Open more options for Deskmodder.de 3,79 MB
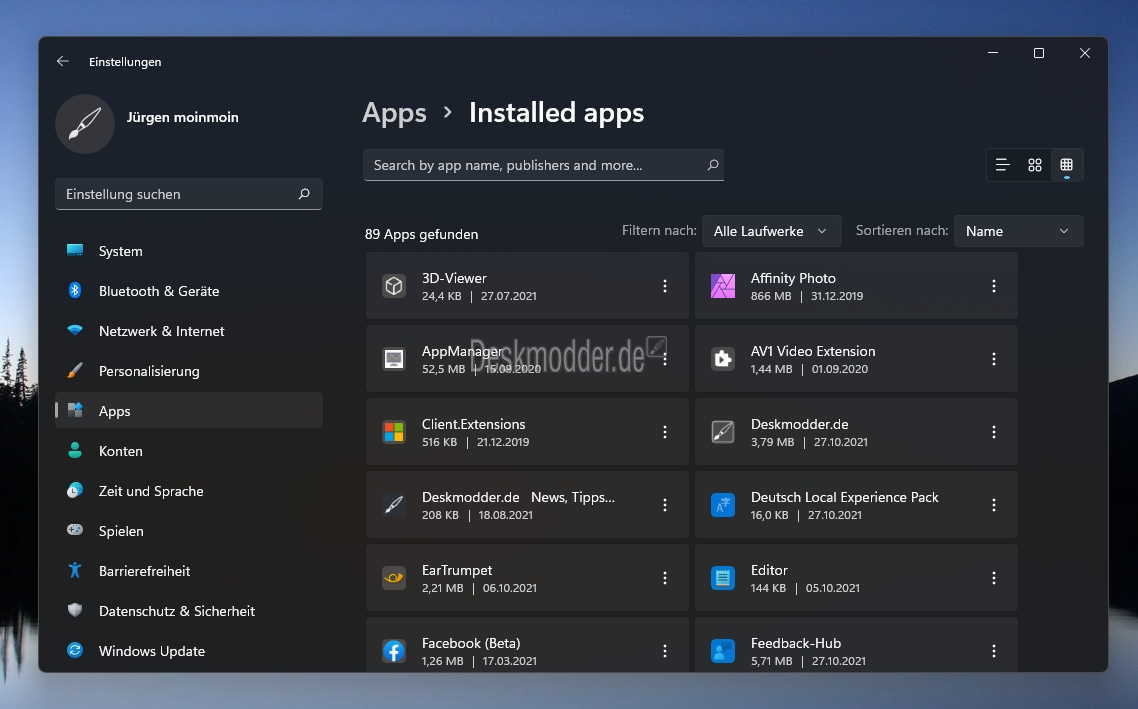1138x709 pixels. [x=994, y=432]
